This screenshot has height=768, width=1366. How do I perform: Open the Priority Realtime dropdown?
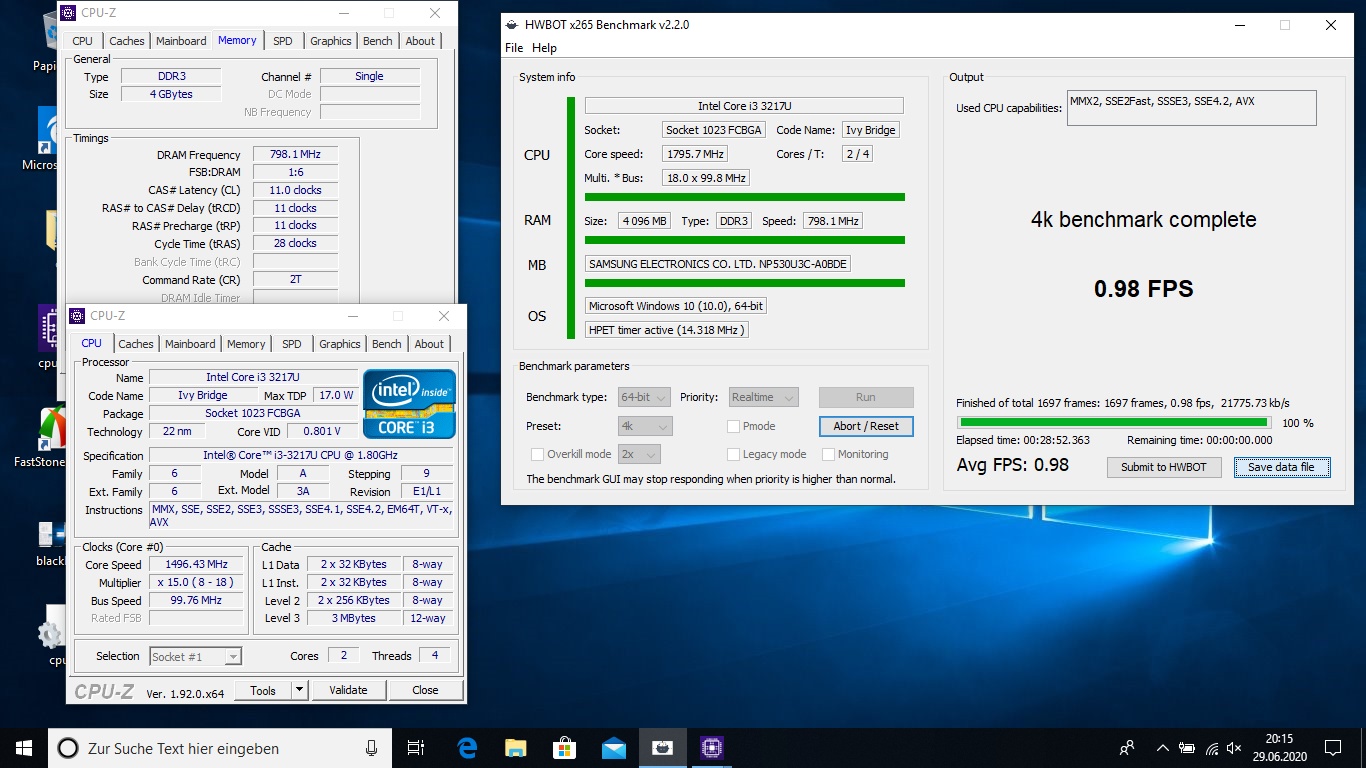click(764, 397)
